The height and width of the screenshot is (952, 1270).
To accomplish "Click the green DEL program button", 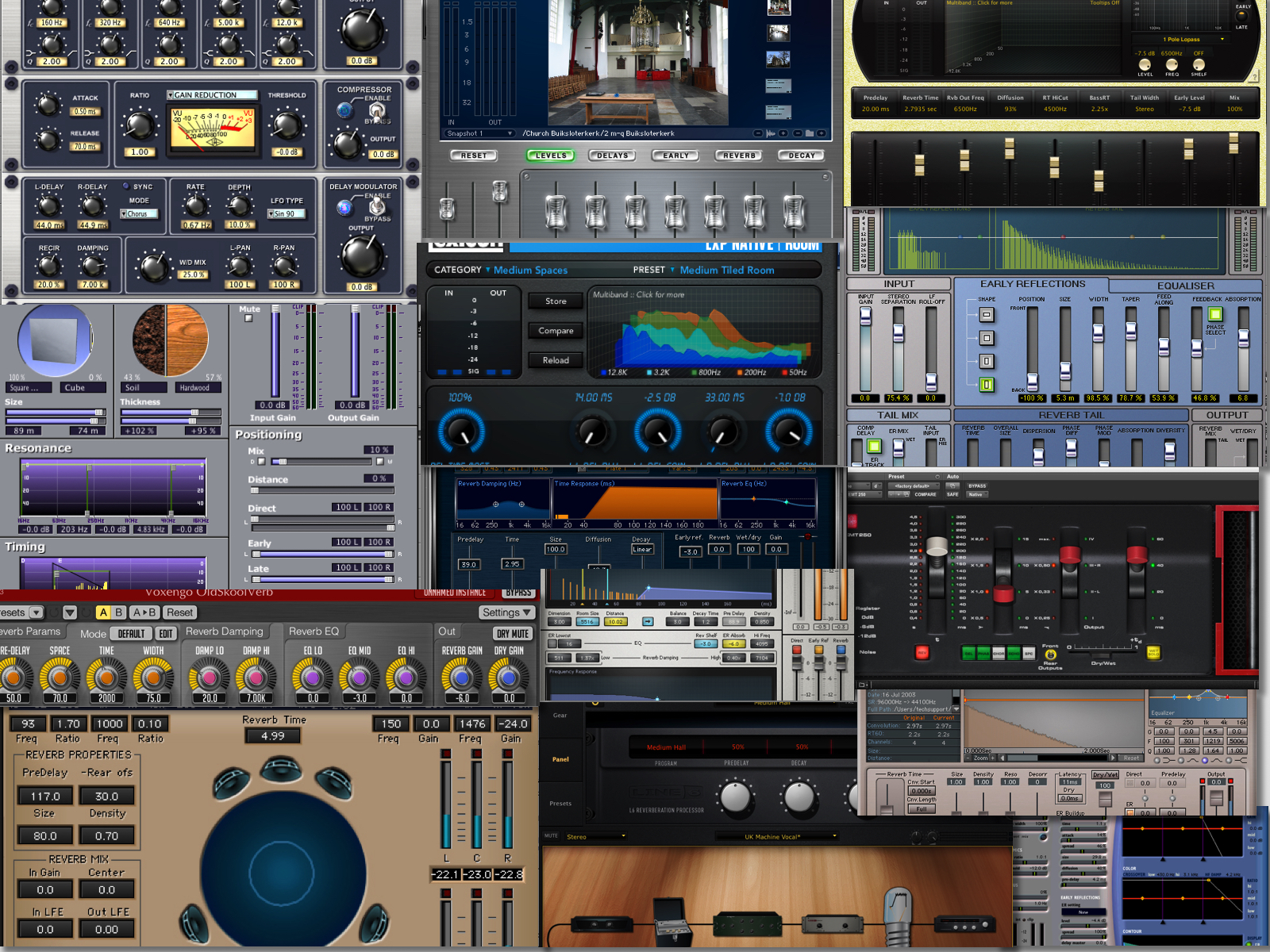I will [x=968, y=653].
